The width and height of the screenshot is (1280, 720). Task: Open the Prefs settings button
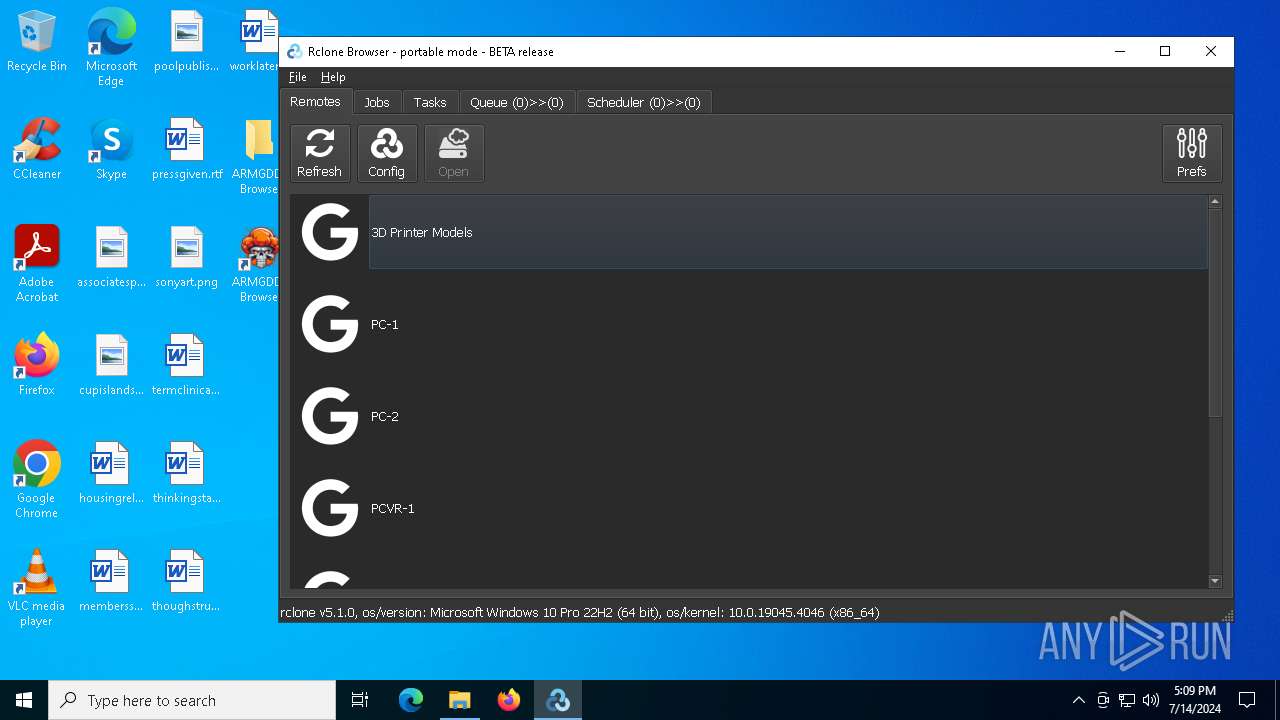pyautogui.click(x=1192, y=153)
